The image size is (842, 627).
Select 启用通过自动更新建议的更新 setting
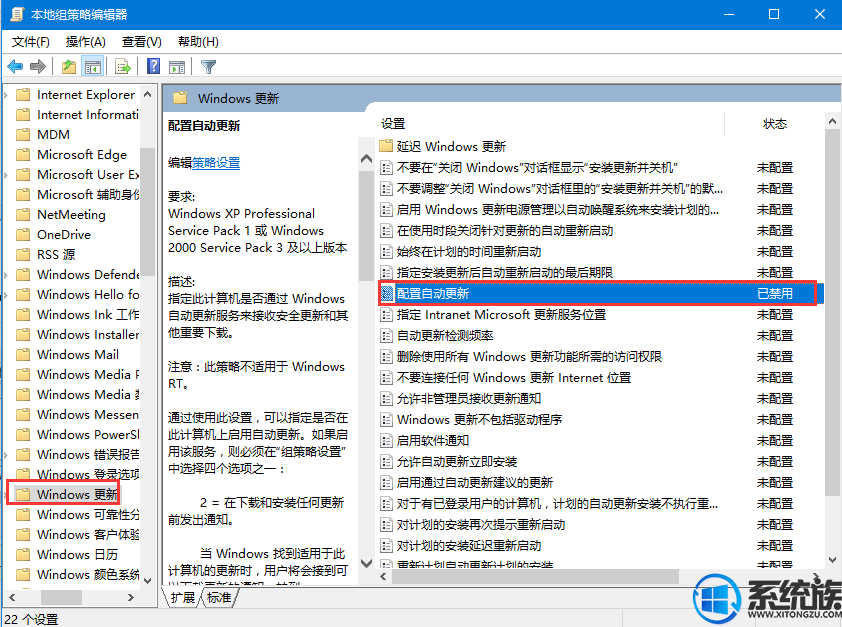point(475,483)
